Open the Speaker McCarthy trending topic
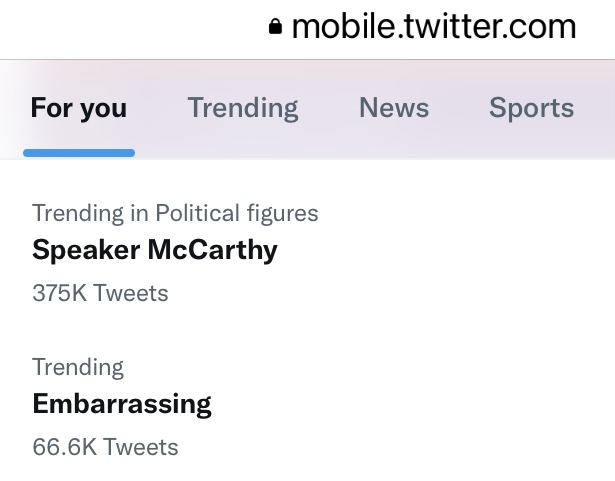The width and height of the screenshot is (615, 481). (155, 250)
